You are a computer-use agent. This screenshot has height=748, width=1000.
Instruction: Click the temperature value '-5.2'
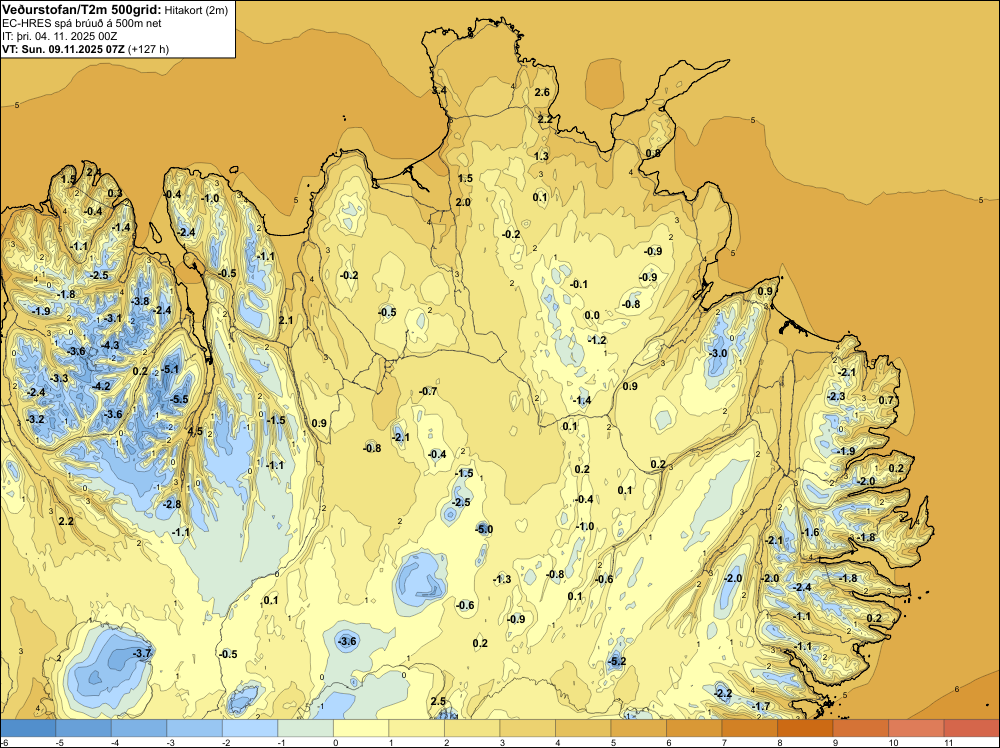pyautogui.click(x=617, y=661)
